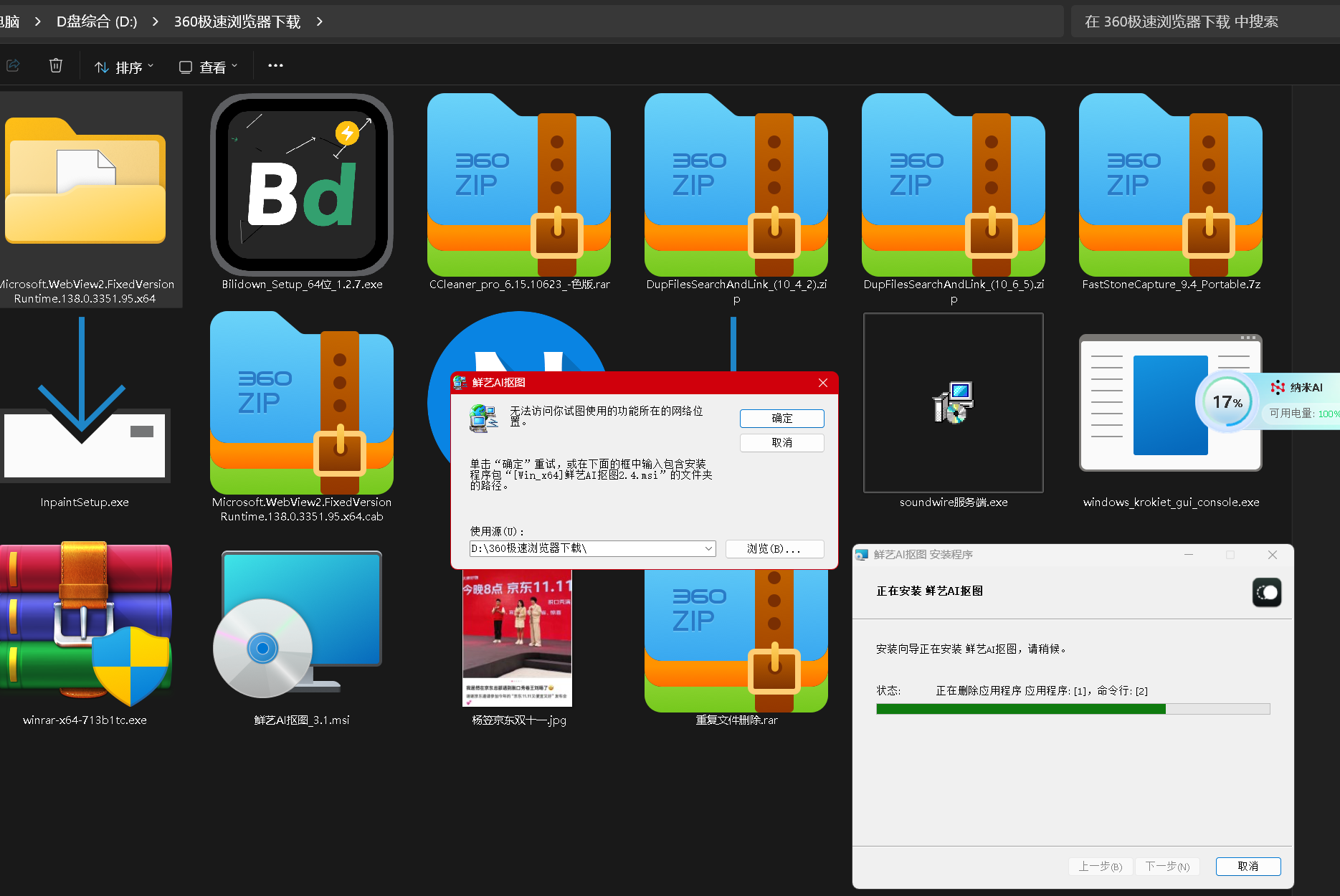The width and height of the screenshot is (1340, 896).
Task: Expand chevron after 360极速浏览器下载 breadcrumb
Action: [x=320, y=22]
